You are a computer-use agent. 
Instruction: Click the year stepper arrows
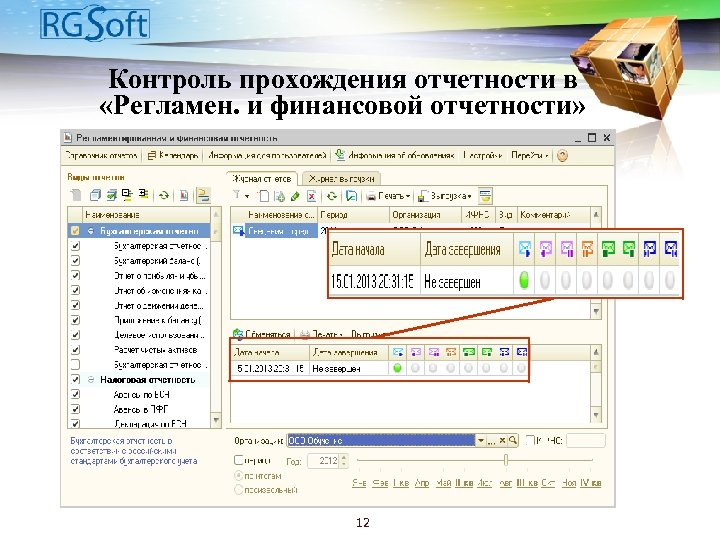pos(345,460)
